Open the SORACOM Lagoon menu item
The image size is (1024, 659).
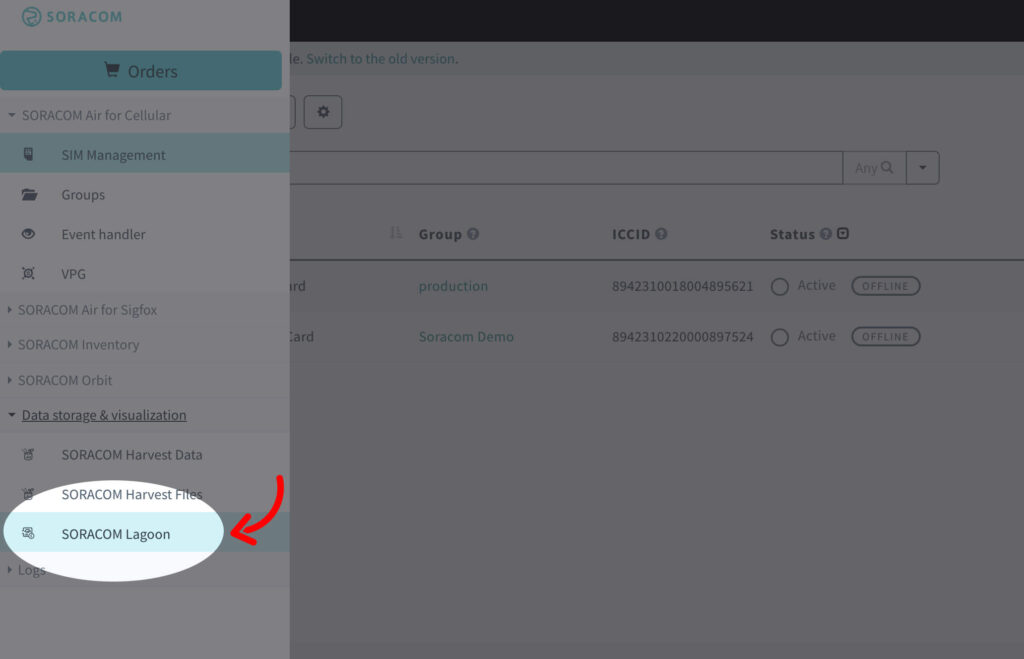116,534
